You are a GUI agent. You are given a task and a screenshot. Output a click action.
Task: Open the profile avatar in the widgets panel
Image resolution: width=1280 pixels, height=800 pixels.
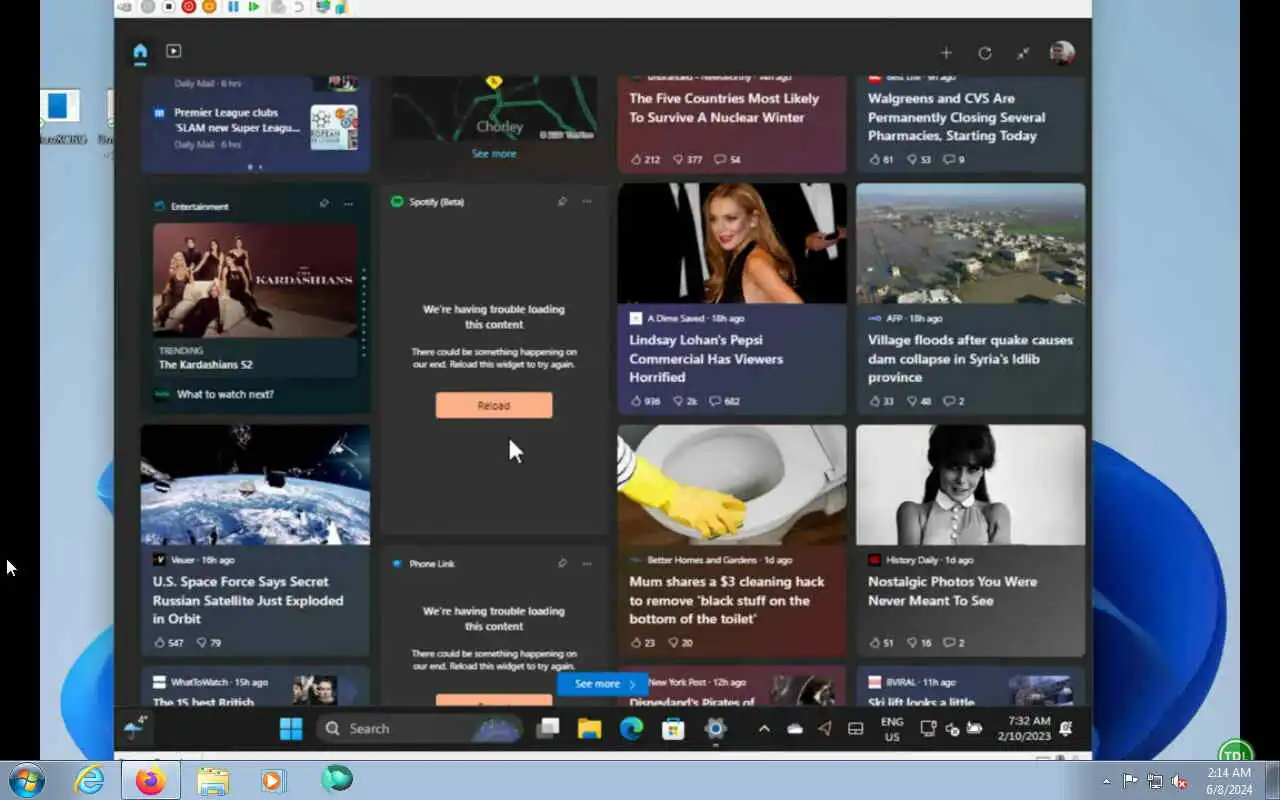(1062, 53)
